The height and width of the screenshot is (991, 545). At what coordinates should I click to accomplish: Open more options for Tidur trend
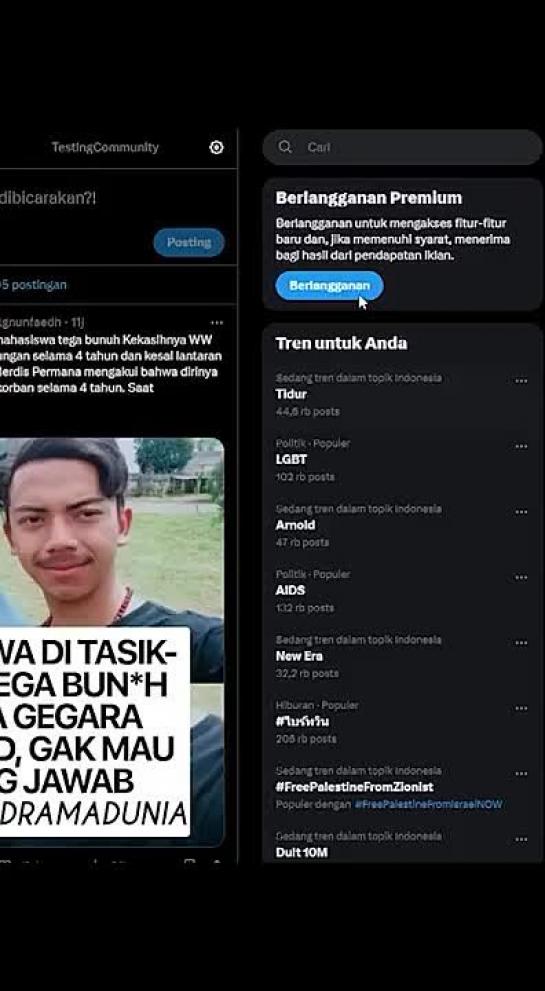521,380
